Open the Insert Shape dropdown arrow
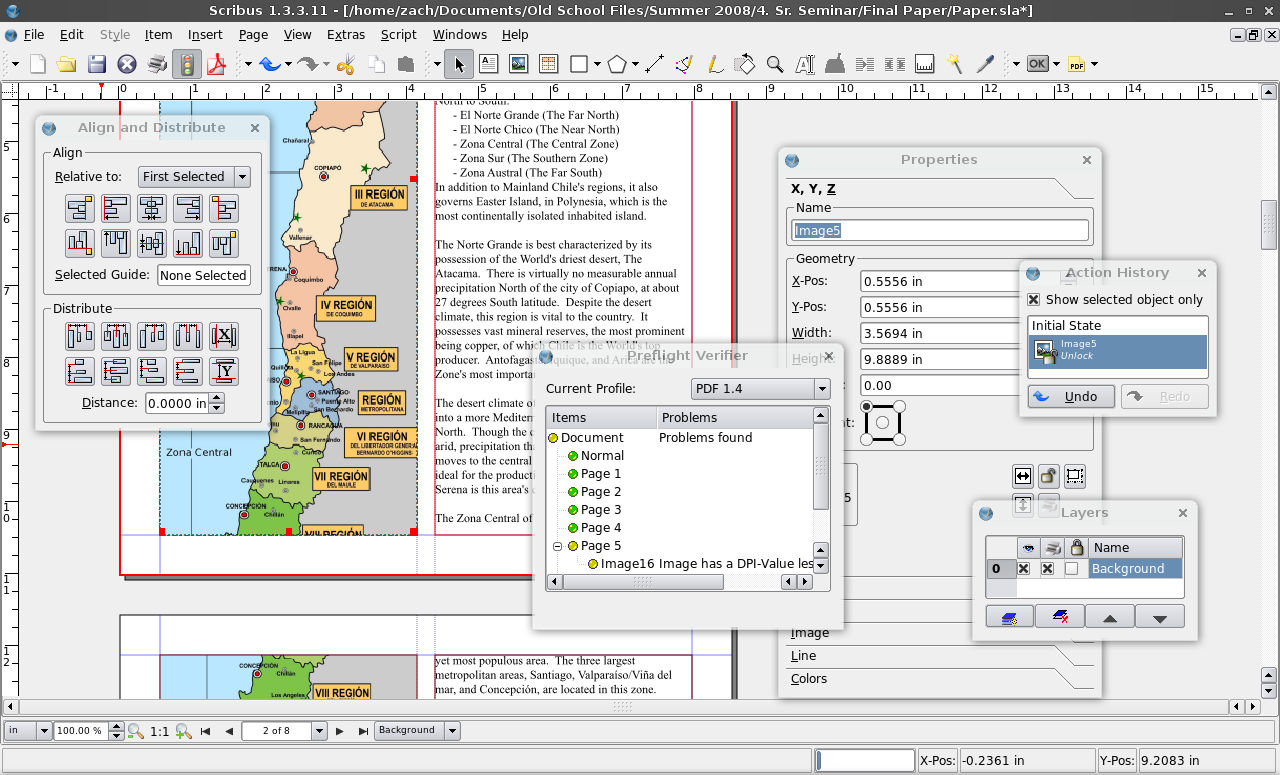This screenshot has width=1280, height=775. point(597,64)
